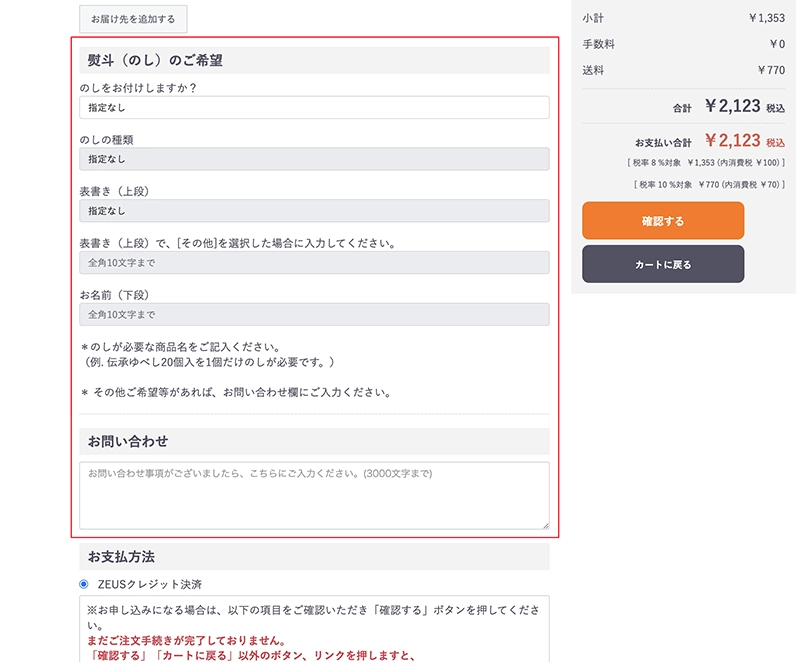
Task: Click the red お支払い合計 ￥2,123 total
Action: (733, 142)
